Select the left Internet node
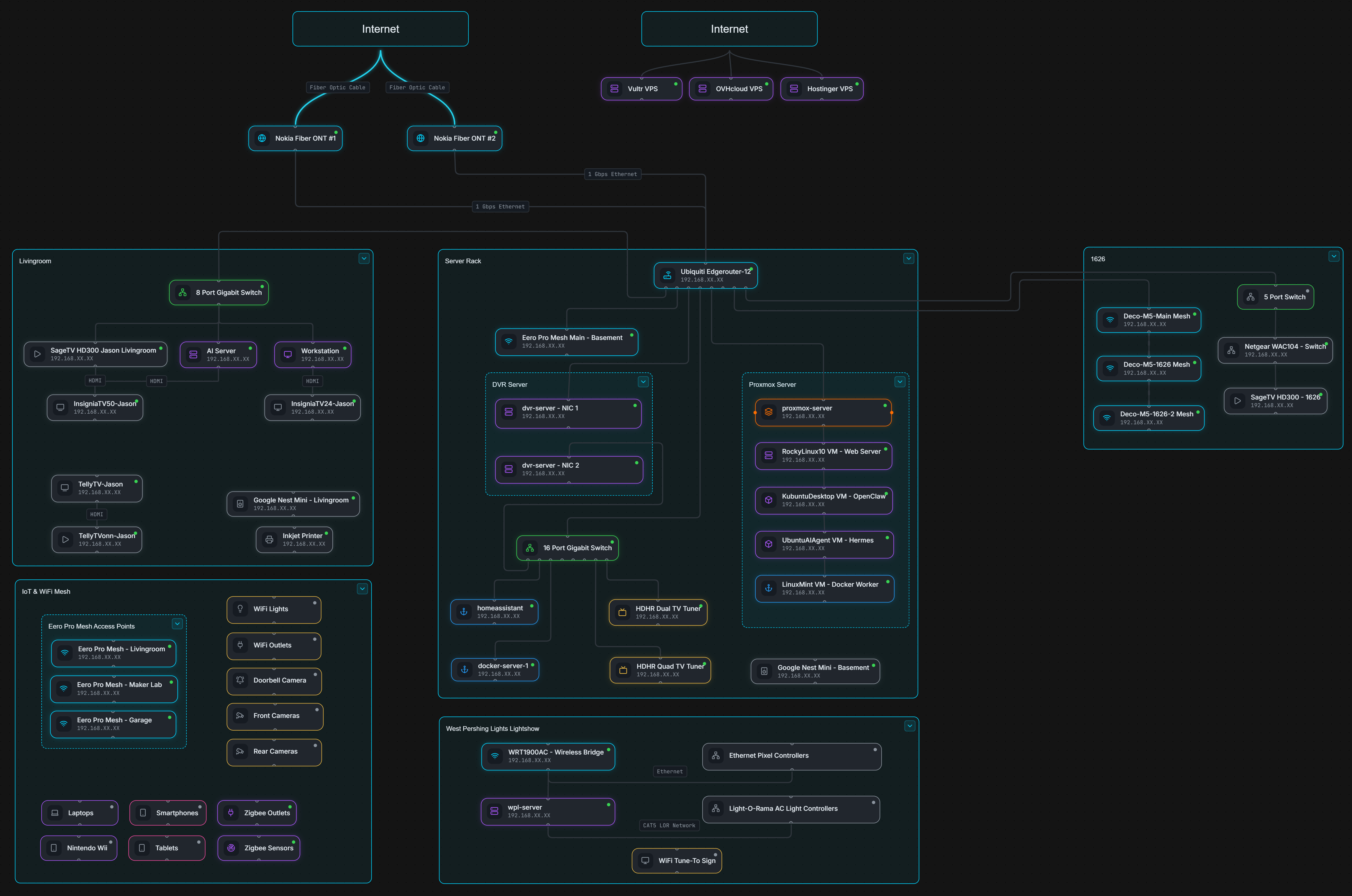This screenshot has width=1352, height=896. pyautogui.click(x=381, y=29)
